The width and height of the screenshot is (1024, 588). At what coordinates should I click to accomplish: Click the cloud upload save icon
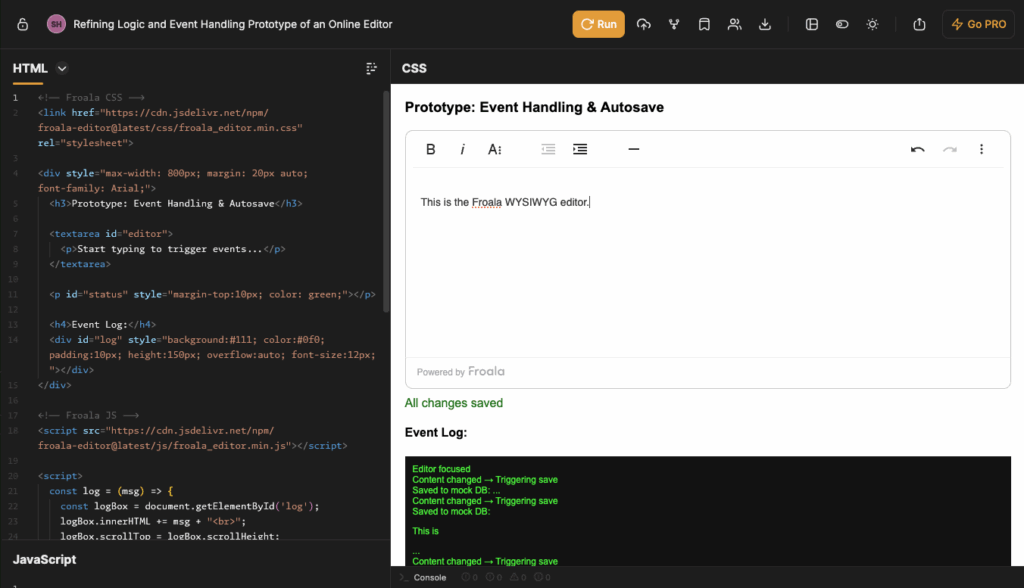pyautogui.click(x=643, y=24)
